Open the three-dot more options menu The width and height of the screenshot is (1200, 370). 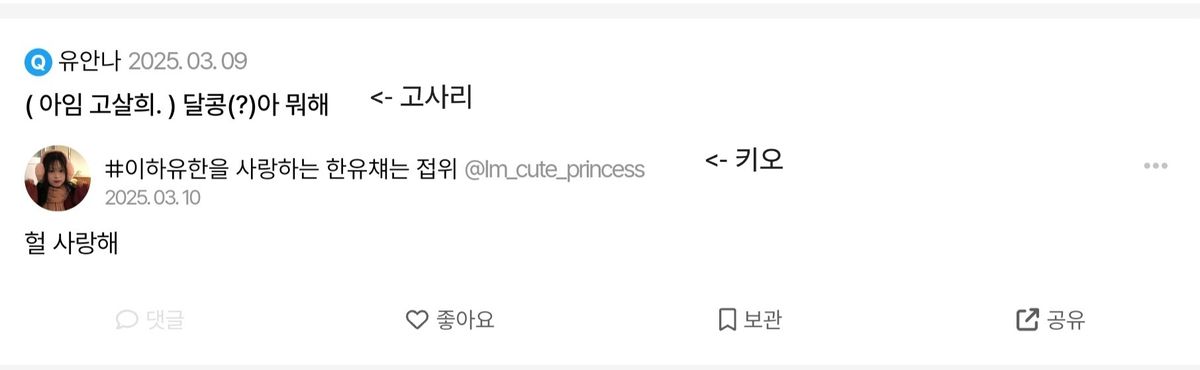click(1156, 166)
